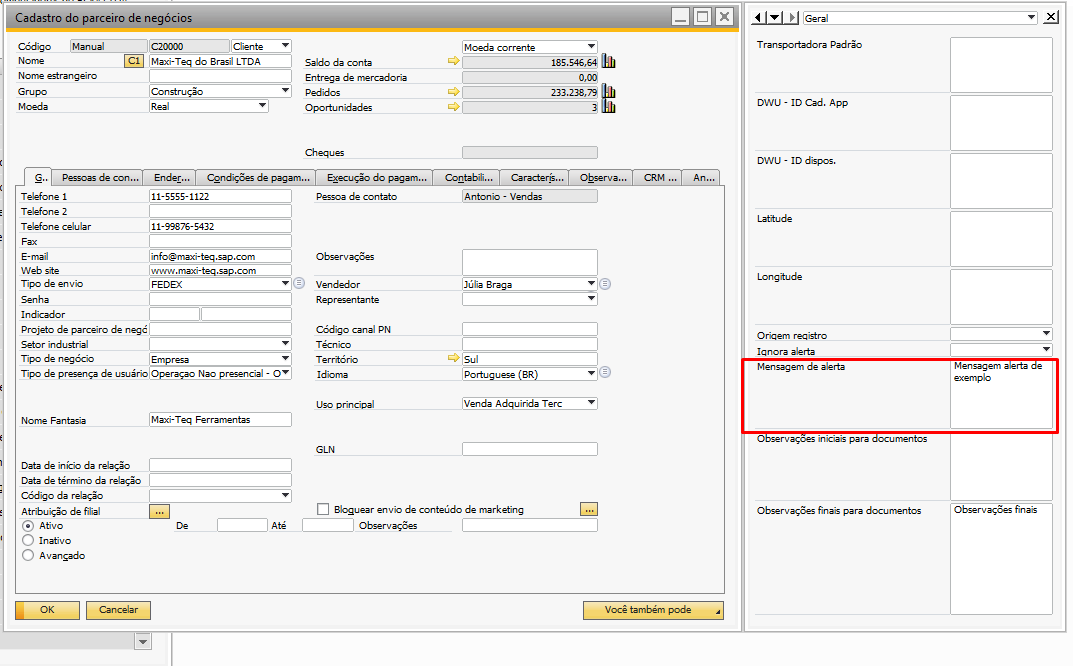Screen dimensions: 1073x666
Task: Open the Oportunidades chart icon
Action: pyautogui.click(x=608, y=107)
